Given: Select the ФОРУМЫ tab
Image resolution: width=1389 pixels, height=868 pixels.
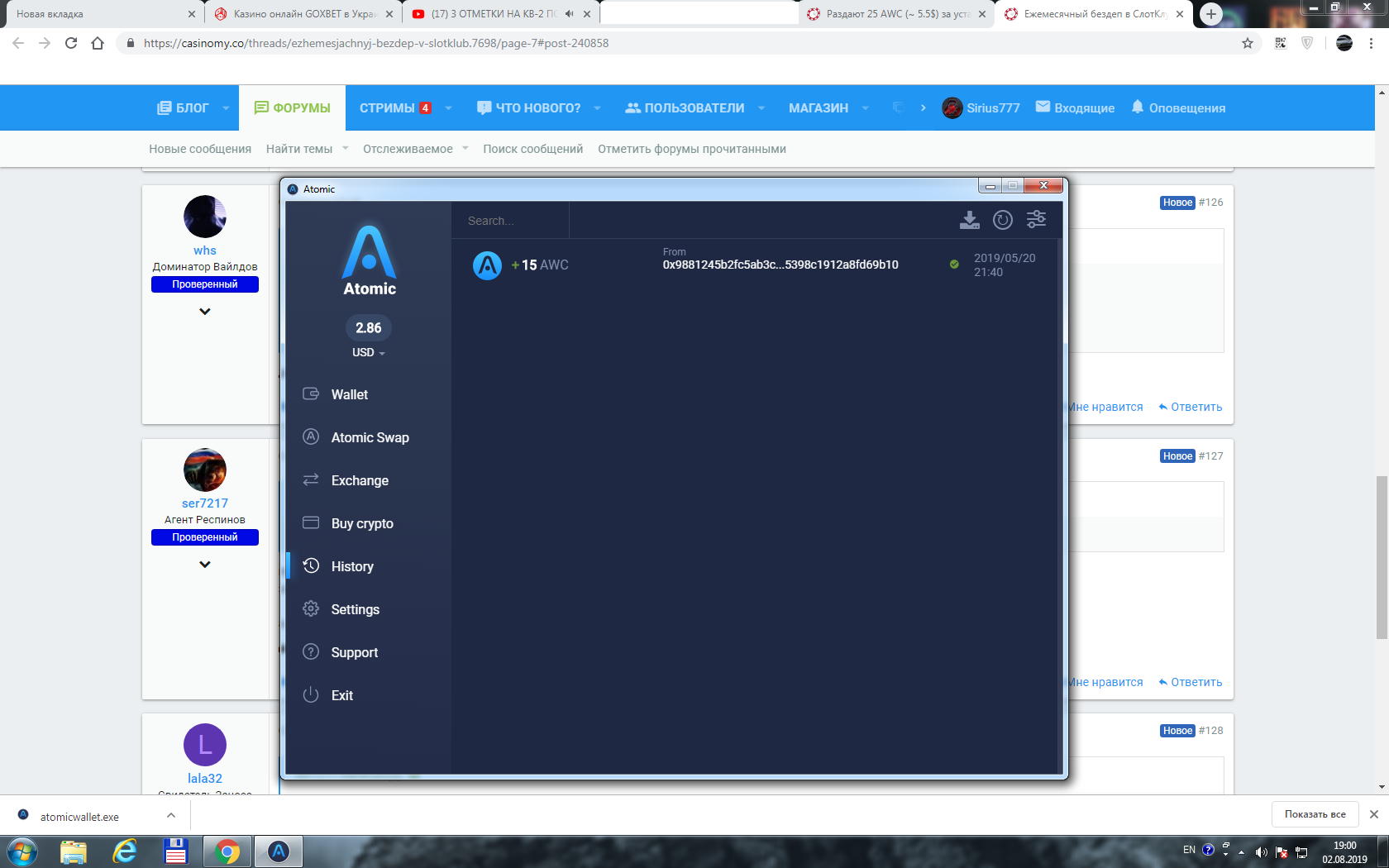Looking at the screenshot, I should [x=292, y=108].
